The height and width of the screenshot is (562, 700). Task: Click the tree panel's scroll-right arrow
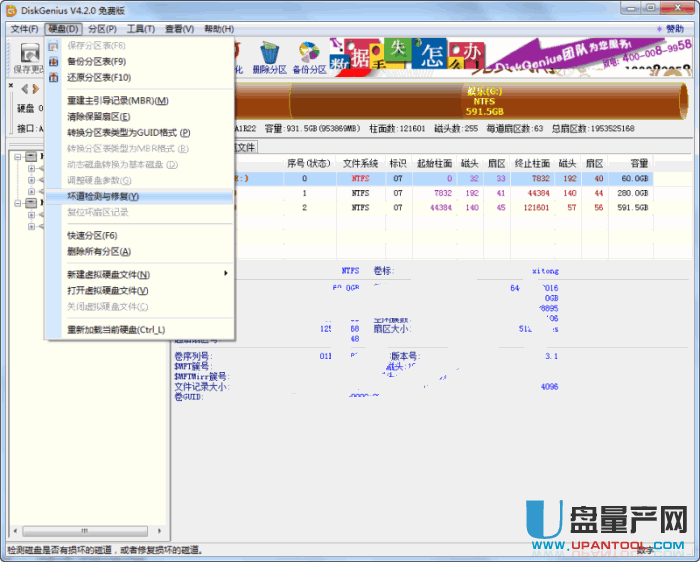point(159,531)
